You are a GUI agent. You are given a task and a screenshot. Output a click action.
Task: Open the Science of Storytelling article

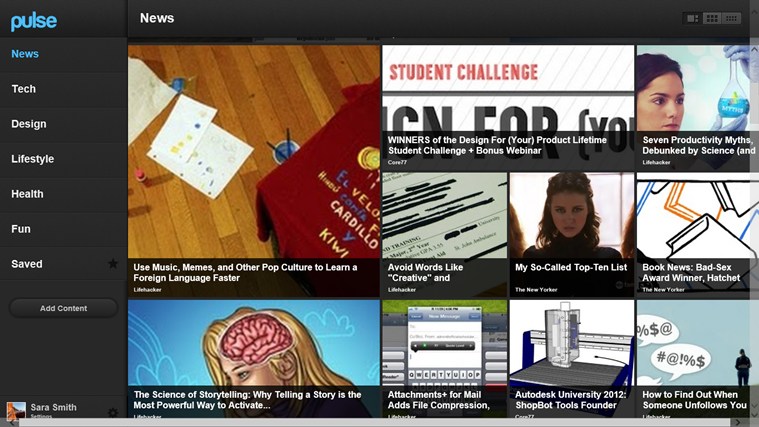[x=254, y=359]
